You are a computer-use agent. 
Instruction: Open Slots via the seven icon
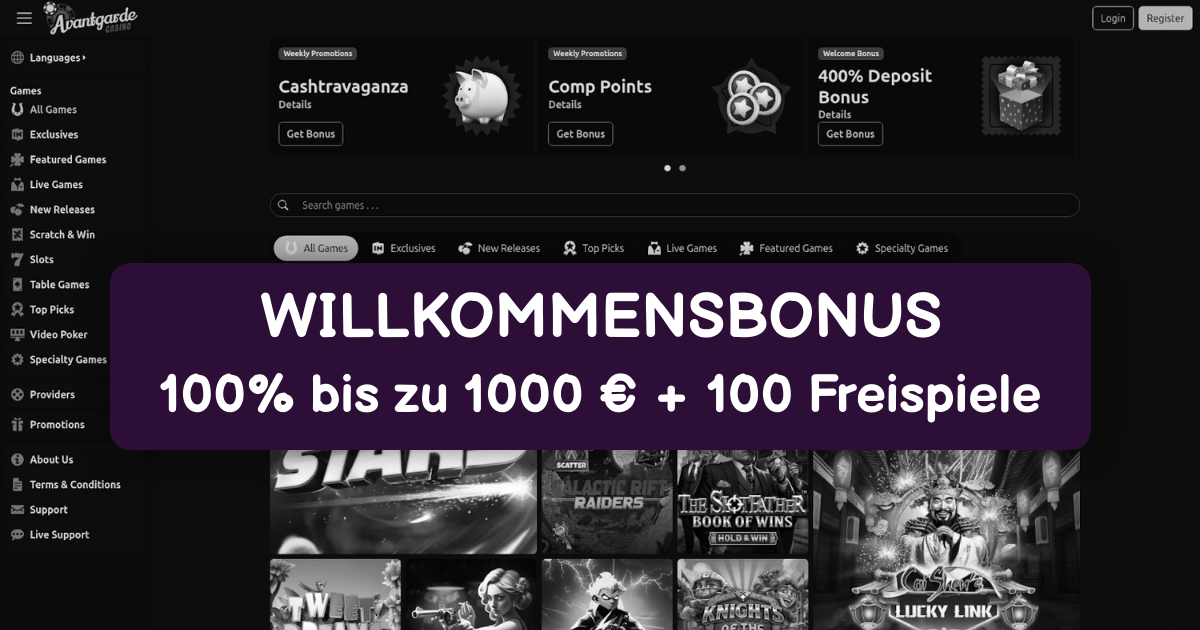(17, 259)
